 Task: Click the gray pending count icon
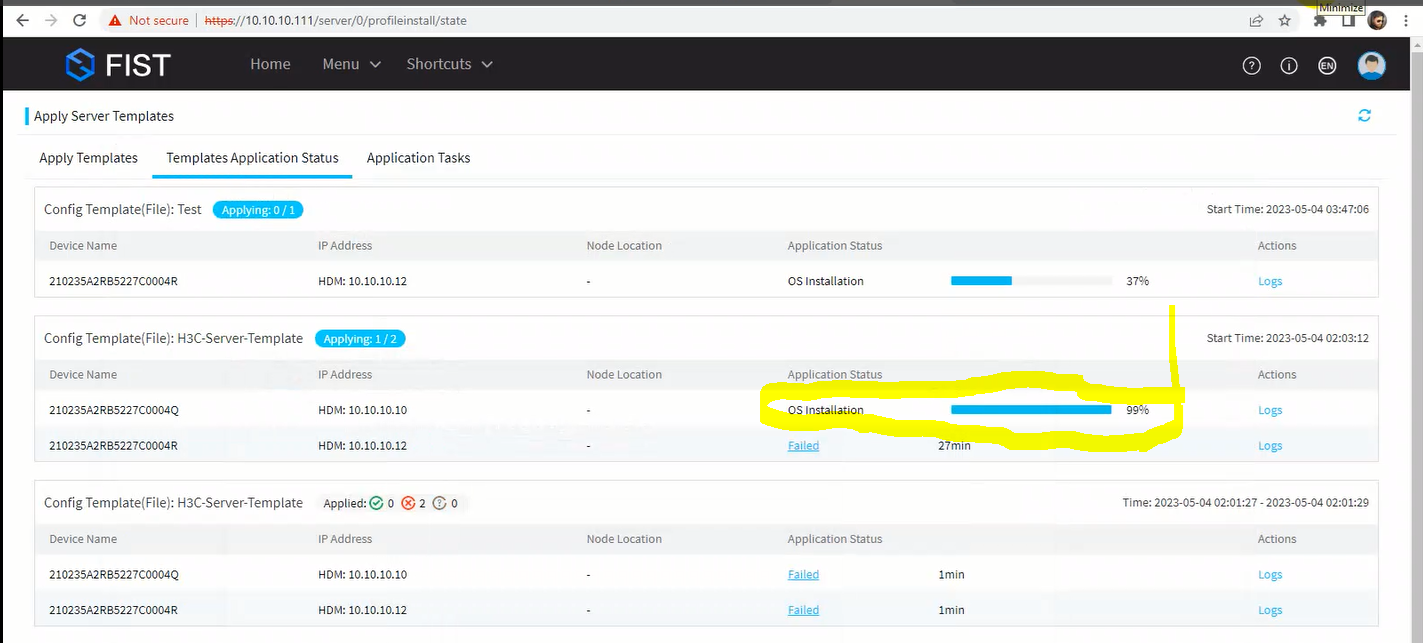point(440,503)
